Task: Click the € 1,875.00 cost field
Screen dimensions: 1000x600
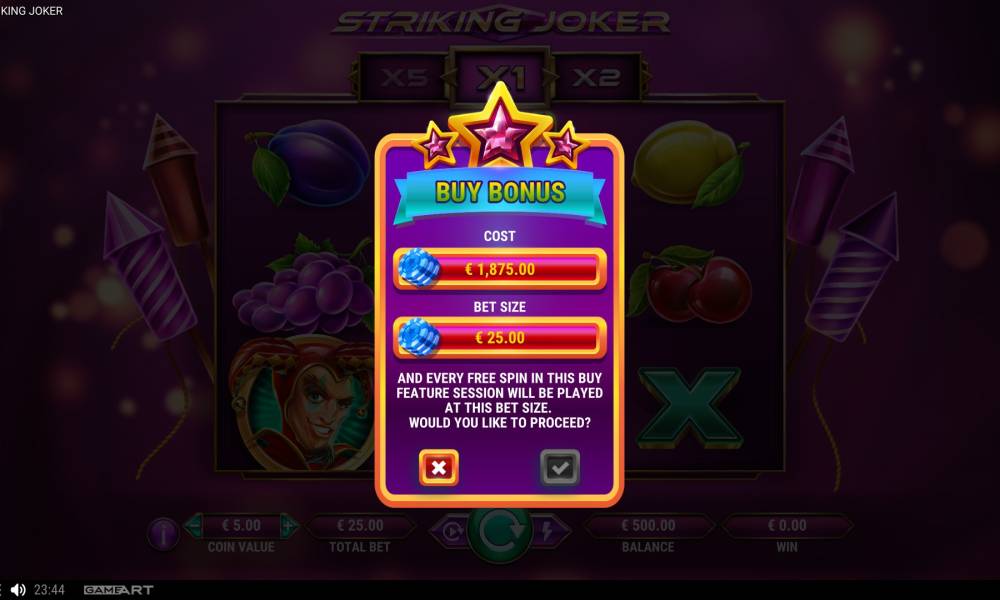Action: click(499, 269)
